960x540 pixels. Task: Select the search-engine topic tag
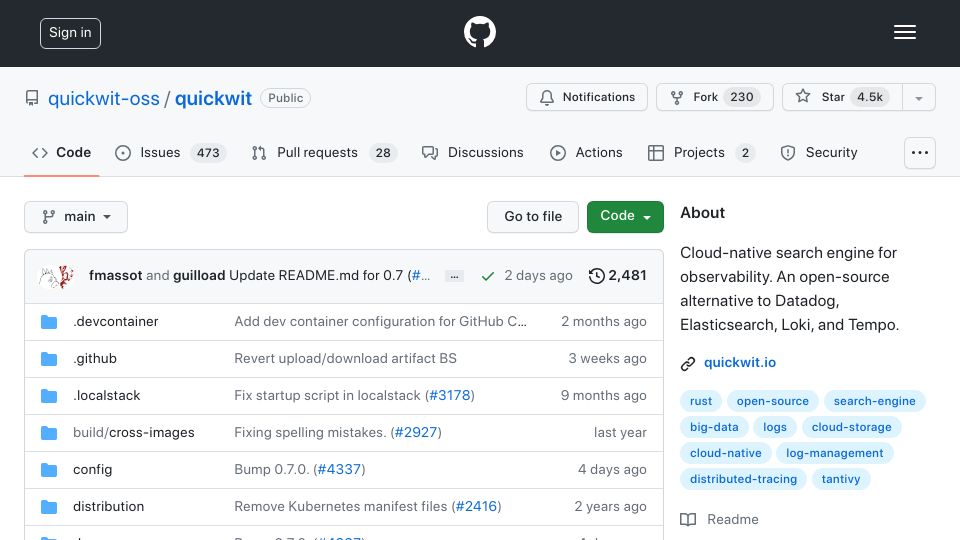(x=874, y=401)
